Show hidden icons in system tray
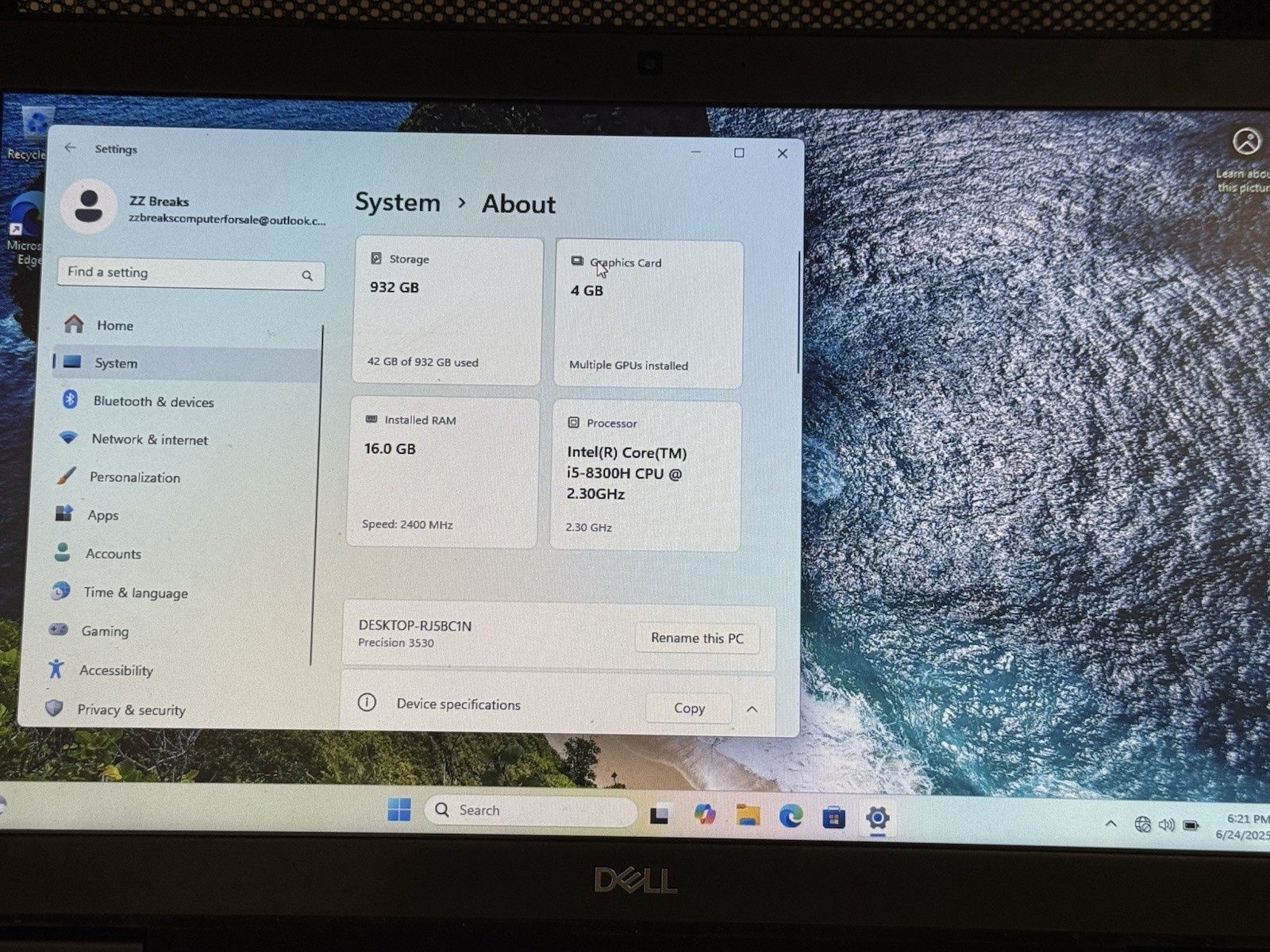This screenshot has height=952, width=1270. tap(1111, 824)
